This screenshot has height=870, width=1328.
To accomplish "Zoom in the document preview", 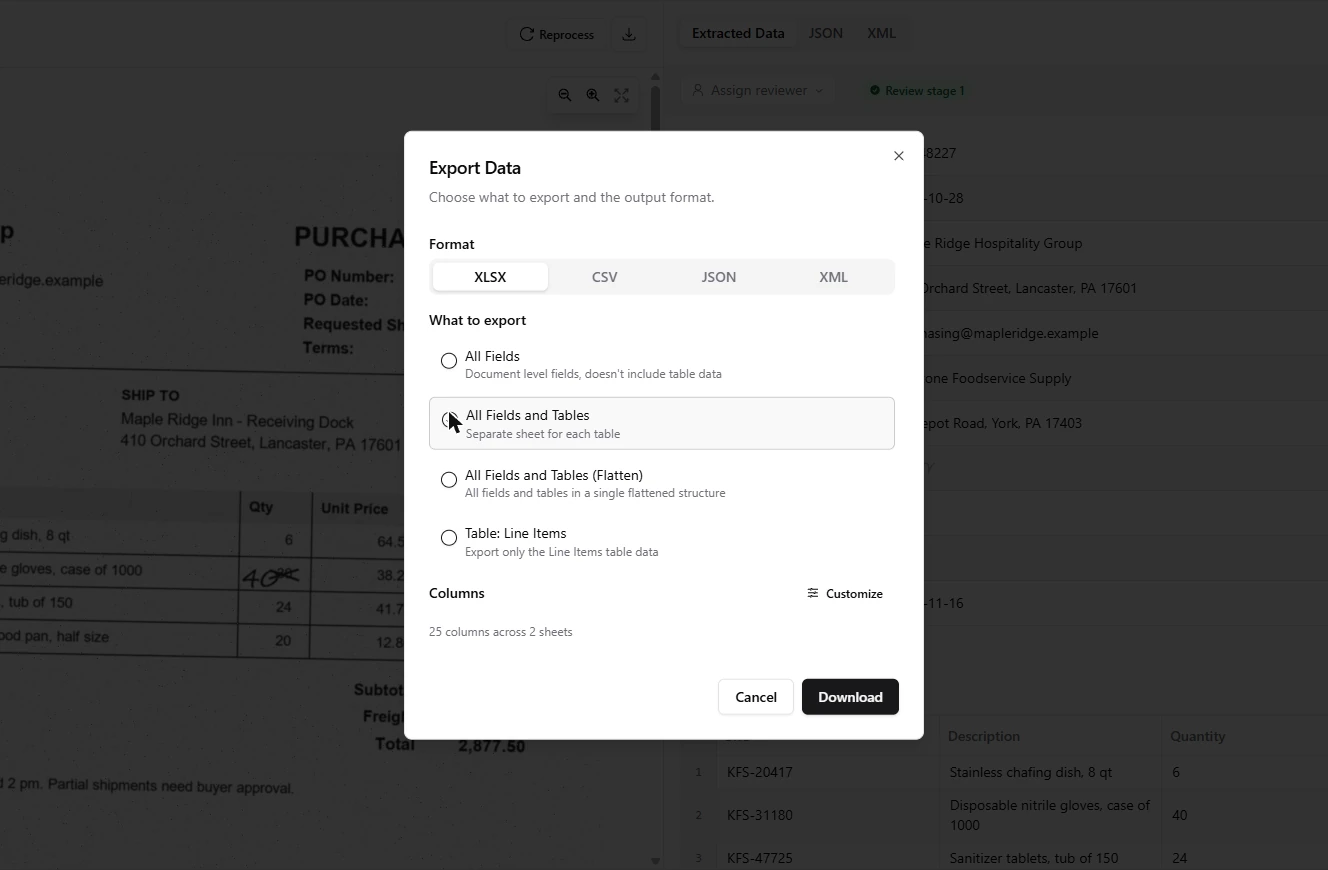I will 593,95.
